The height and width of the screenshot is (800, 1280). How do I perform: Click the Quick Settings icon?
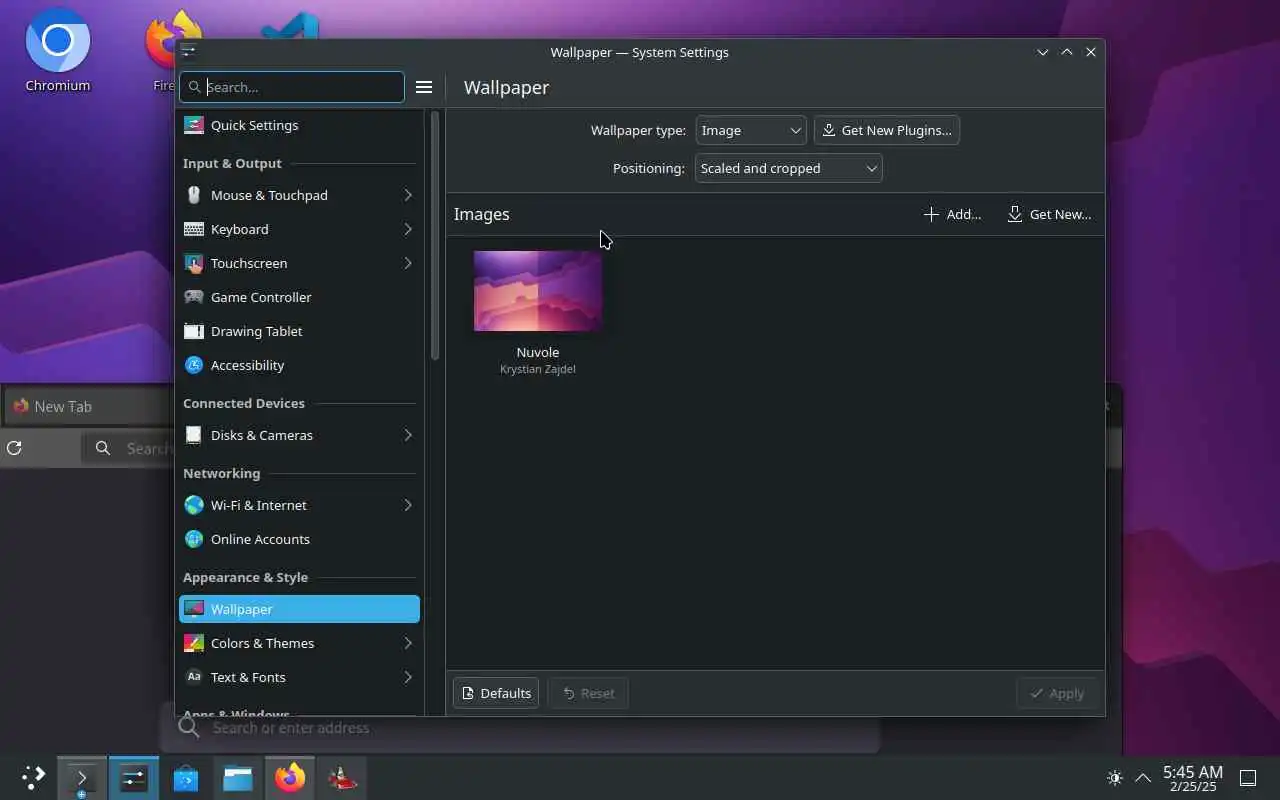(194, 125)
